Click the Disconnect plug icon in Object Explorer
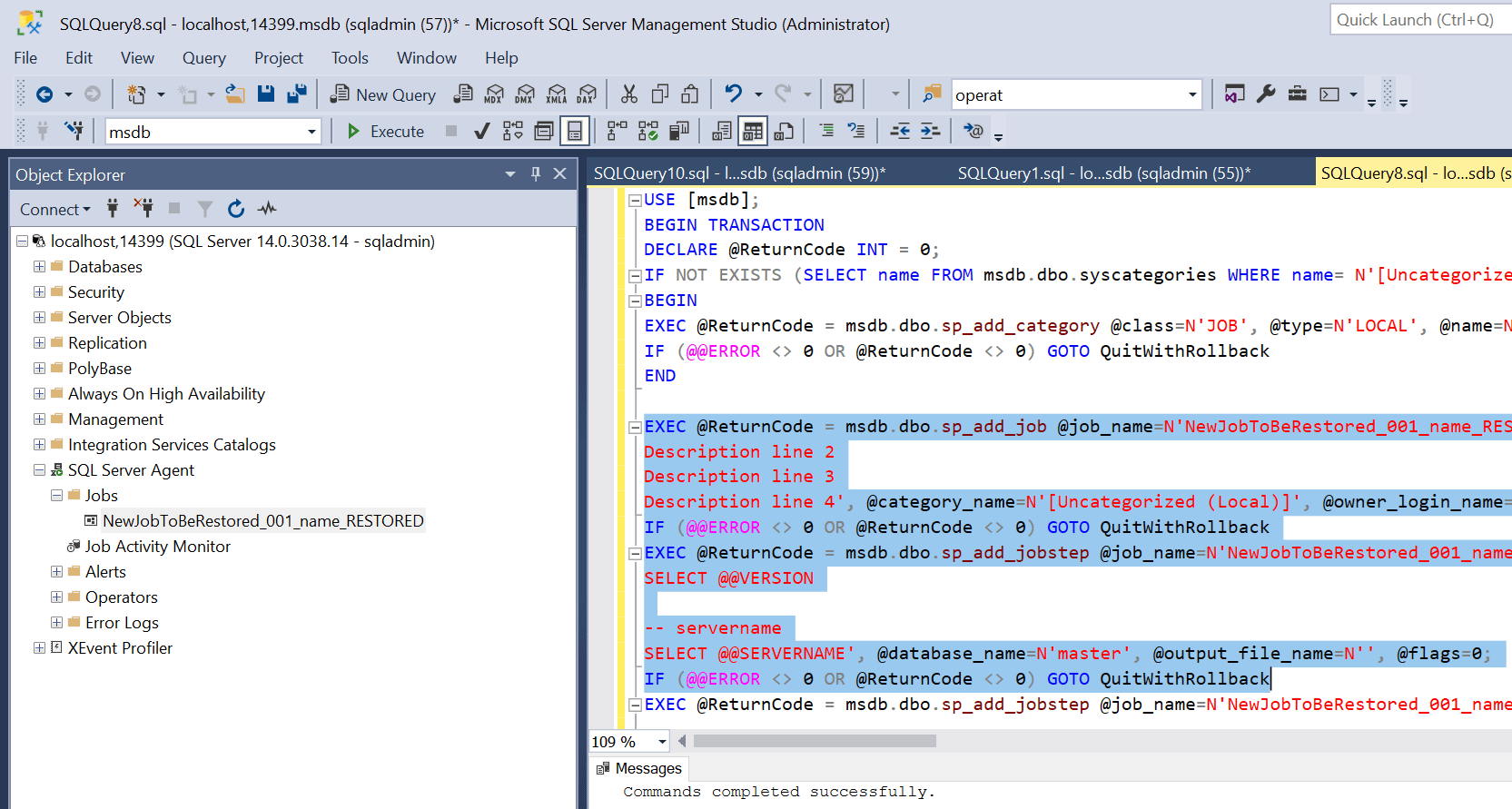The image size is (1512, 809). (143, 209)
